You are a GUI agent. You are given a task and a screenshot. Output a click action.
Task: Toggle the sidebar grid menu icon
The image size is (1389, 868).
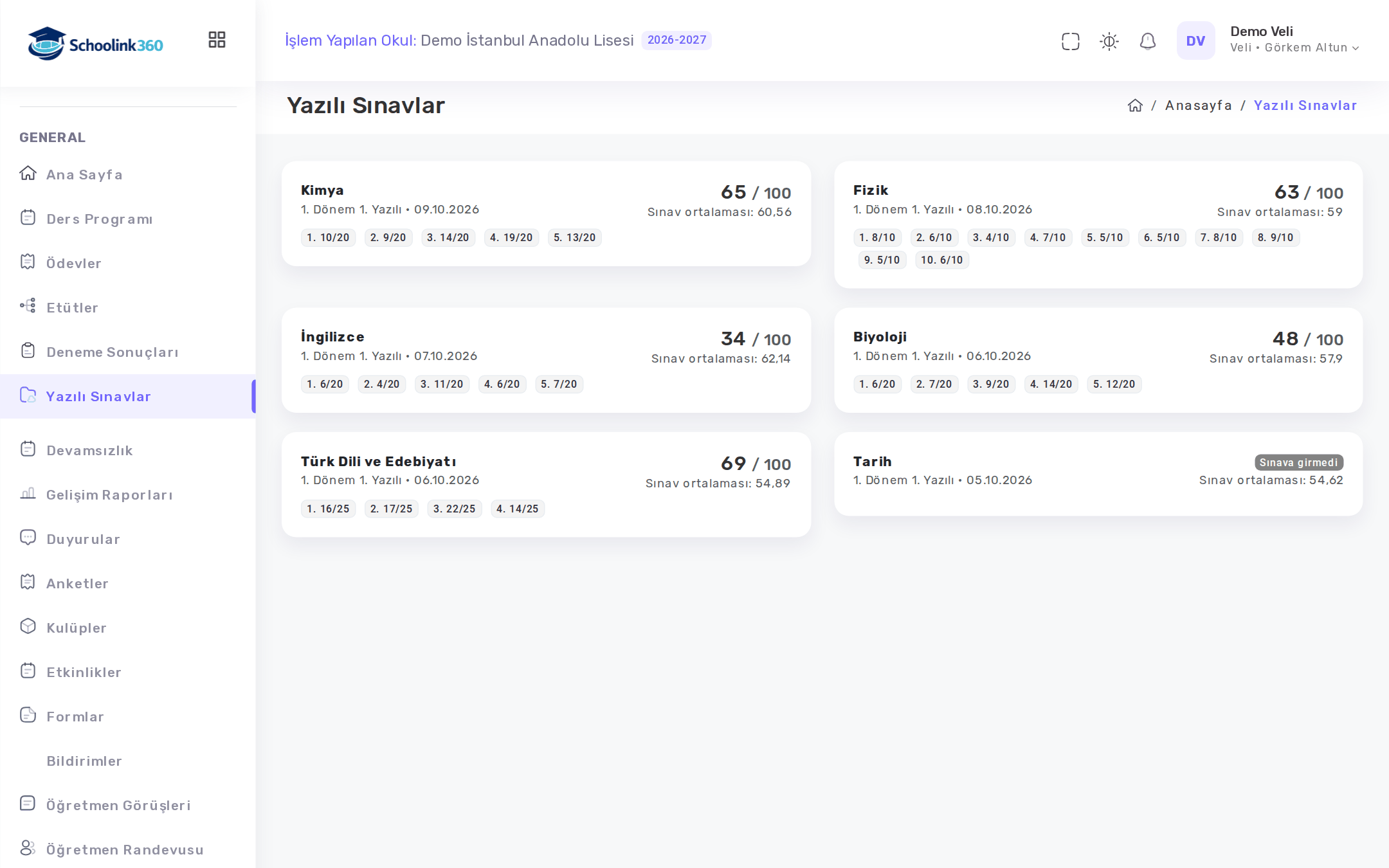tap(217, 40)
